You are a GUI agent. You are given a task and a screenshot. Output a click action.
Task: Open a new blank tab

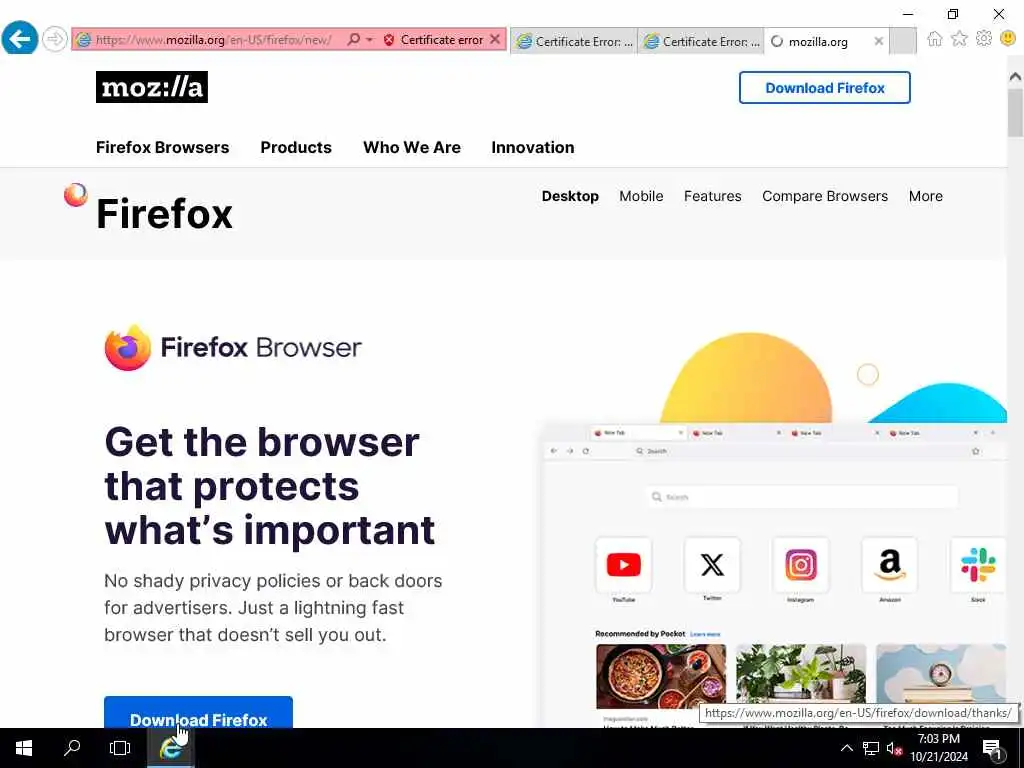click(903, 41)
